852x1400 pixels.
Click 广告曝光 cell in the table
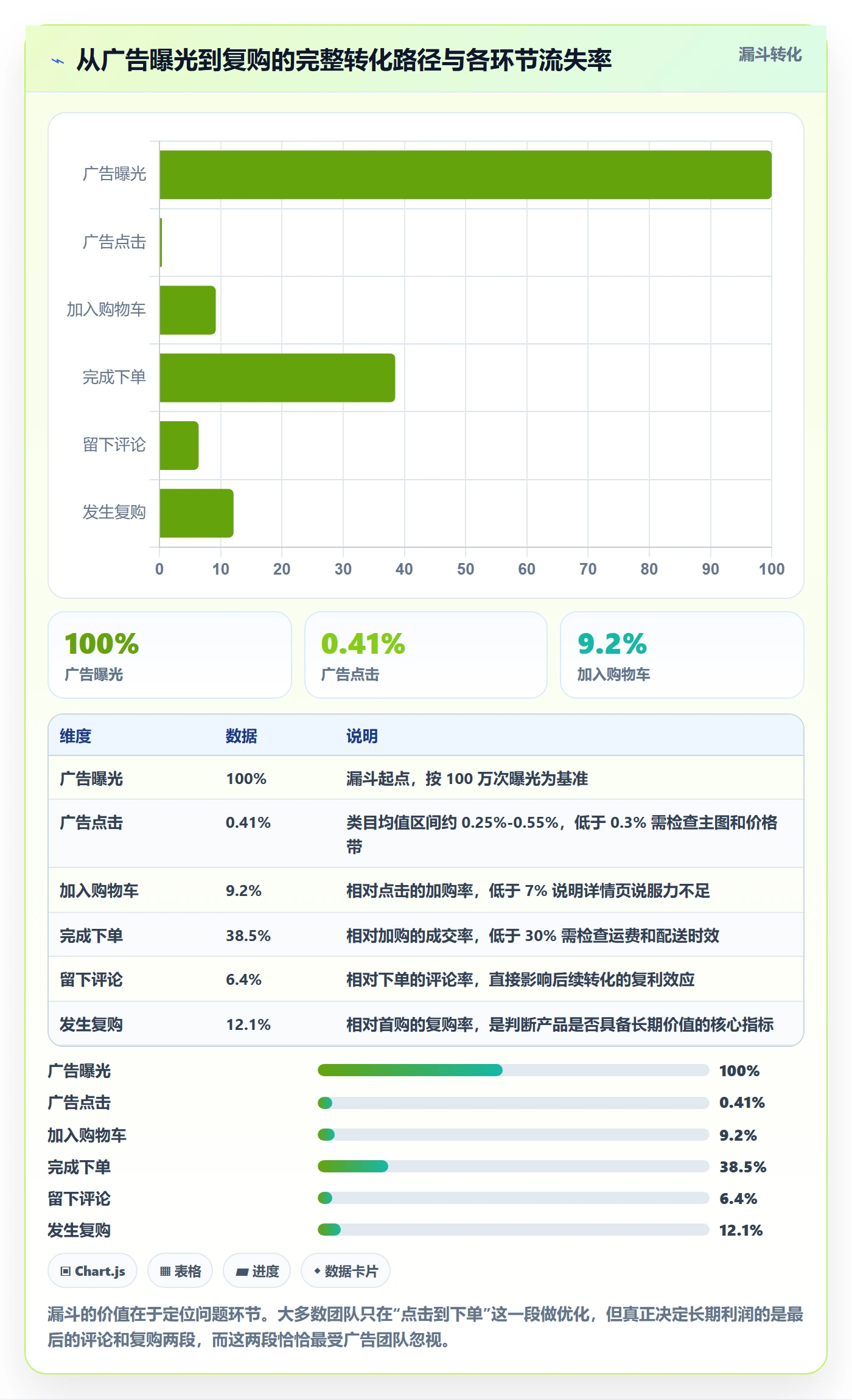(91, 779)
